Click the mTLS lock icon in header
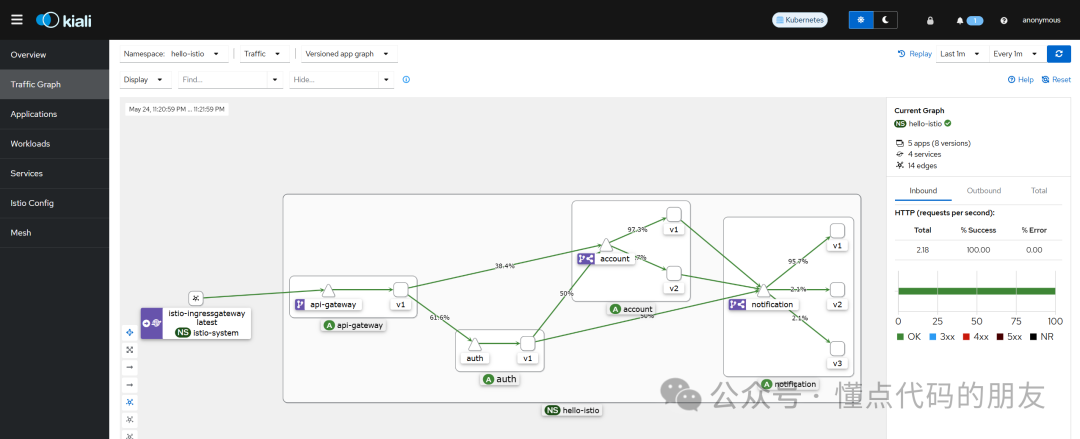This screenshot has width=1080, height=439. pos(930,21)
